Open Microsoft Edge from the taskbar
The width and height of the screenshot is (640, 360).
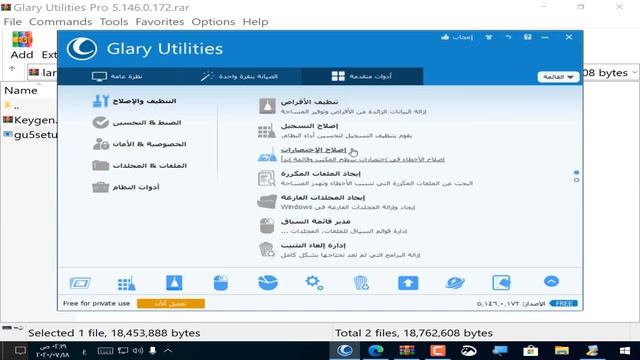(x=376, y=350)
